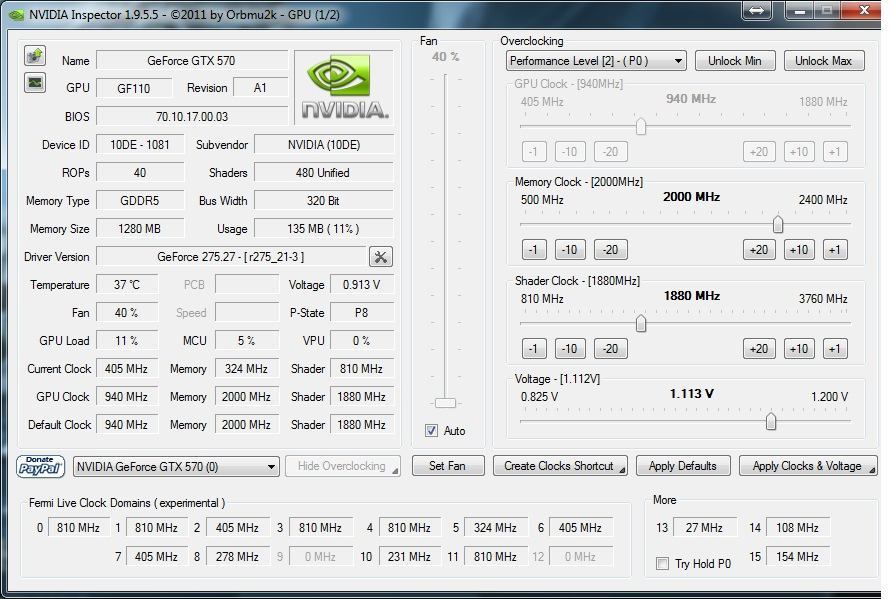Decrease Memory Clock by 1
The height and width of the screenshot is (599, 895).
[x=534, y=250]
